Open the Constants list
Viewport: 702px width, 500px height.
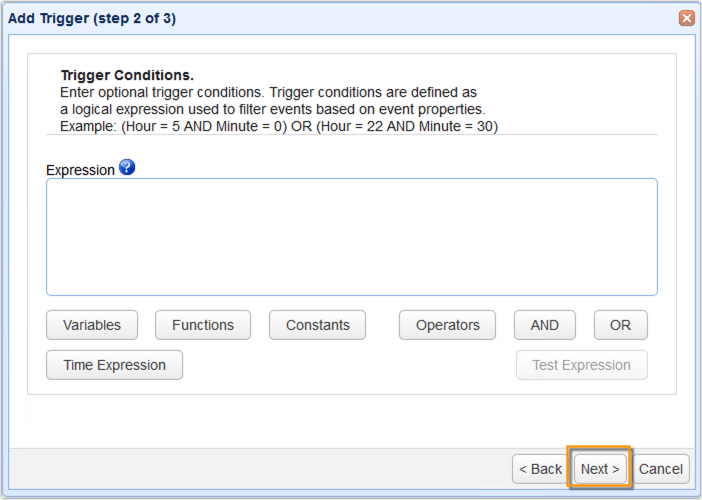[x=317, y=325]
